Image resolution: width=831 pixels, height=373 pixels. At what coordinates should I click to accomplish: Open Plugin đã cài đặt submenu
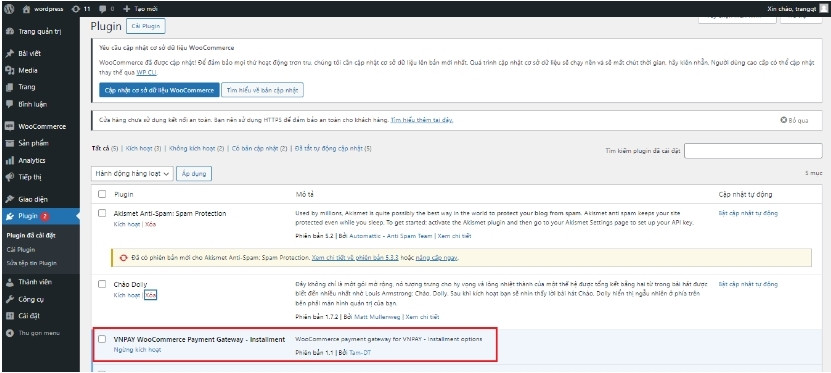tap(31, 236)
